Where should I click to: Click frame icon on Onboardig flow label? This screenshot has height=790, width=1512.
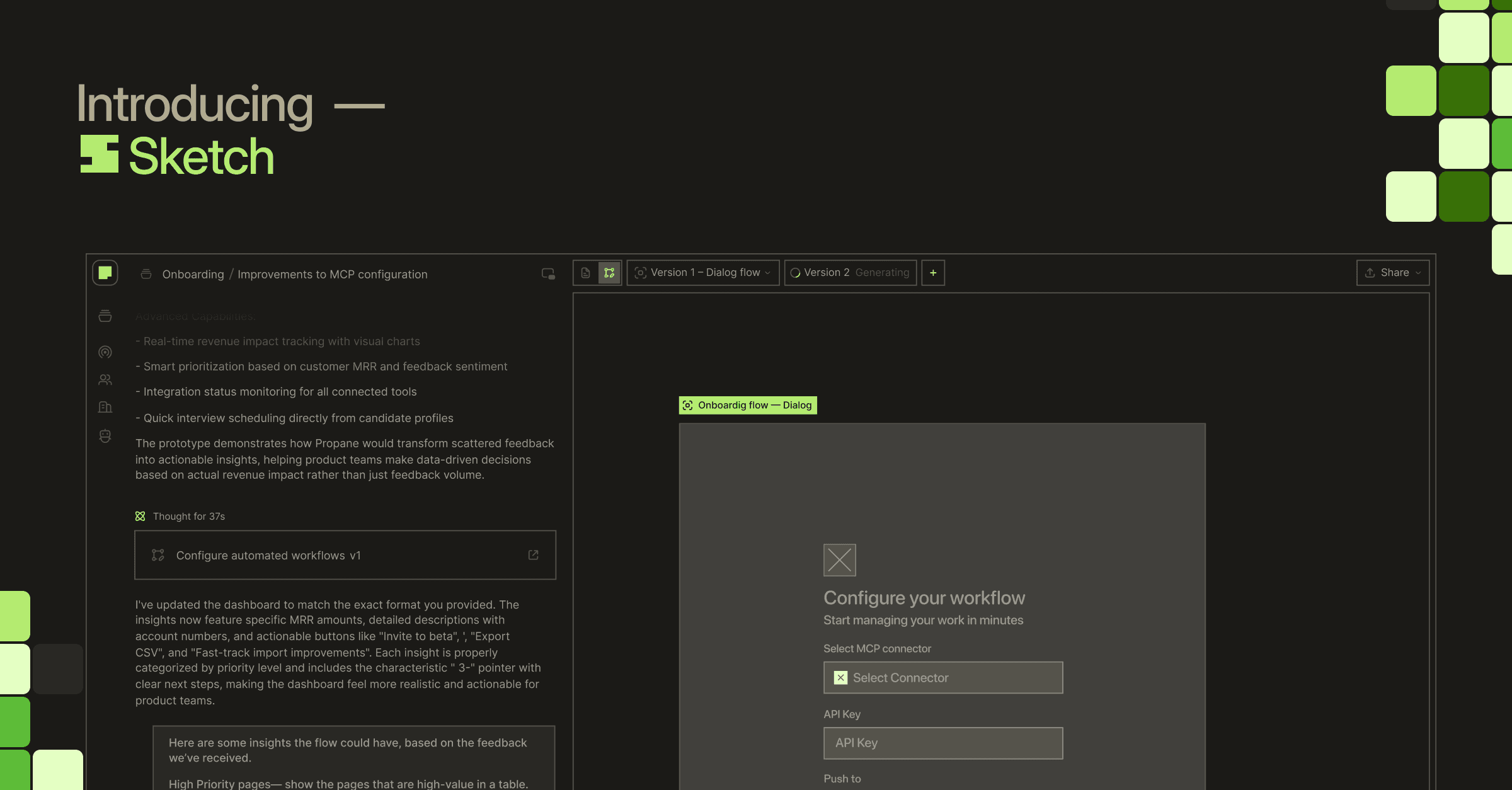[x=688, y=405]
